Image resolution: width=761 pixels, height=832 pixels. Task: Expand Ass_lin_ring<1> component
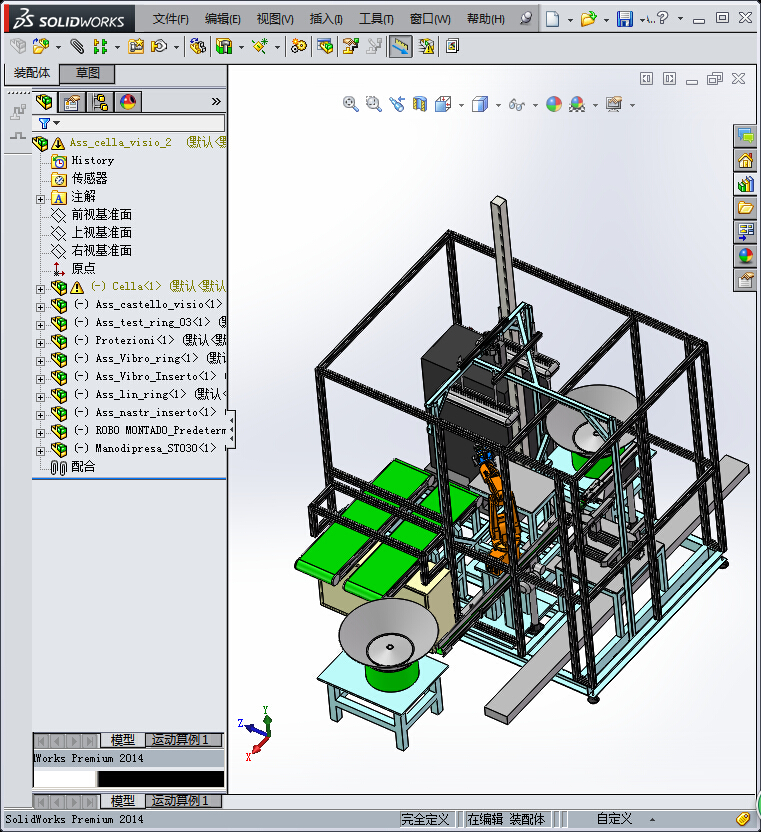tap(40, 397)
